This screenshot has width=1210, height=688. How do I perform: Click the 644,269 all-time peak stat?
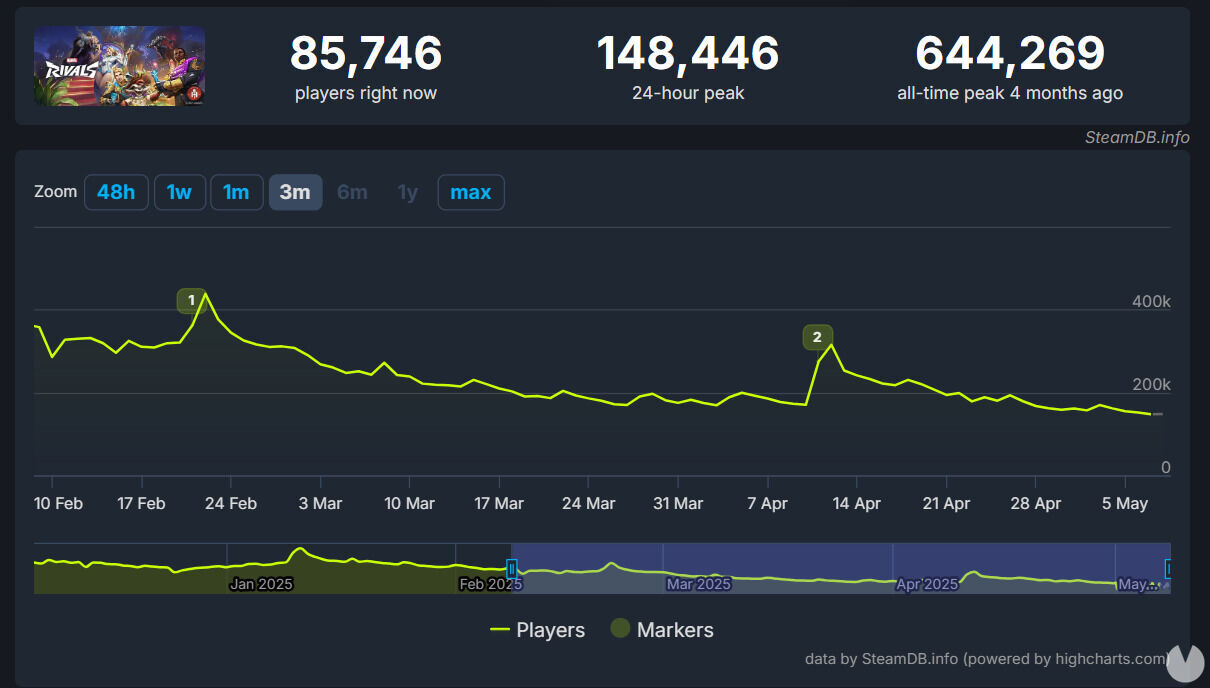(x=1009, y=54)
